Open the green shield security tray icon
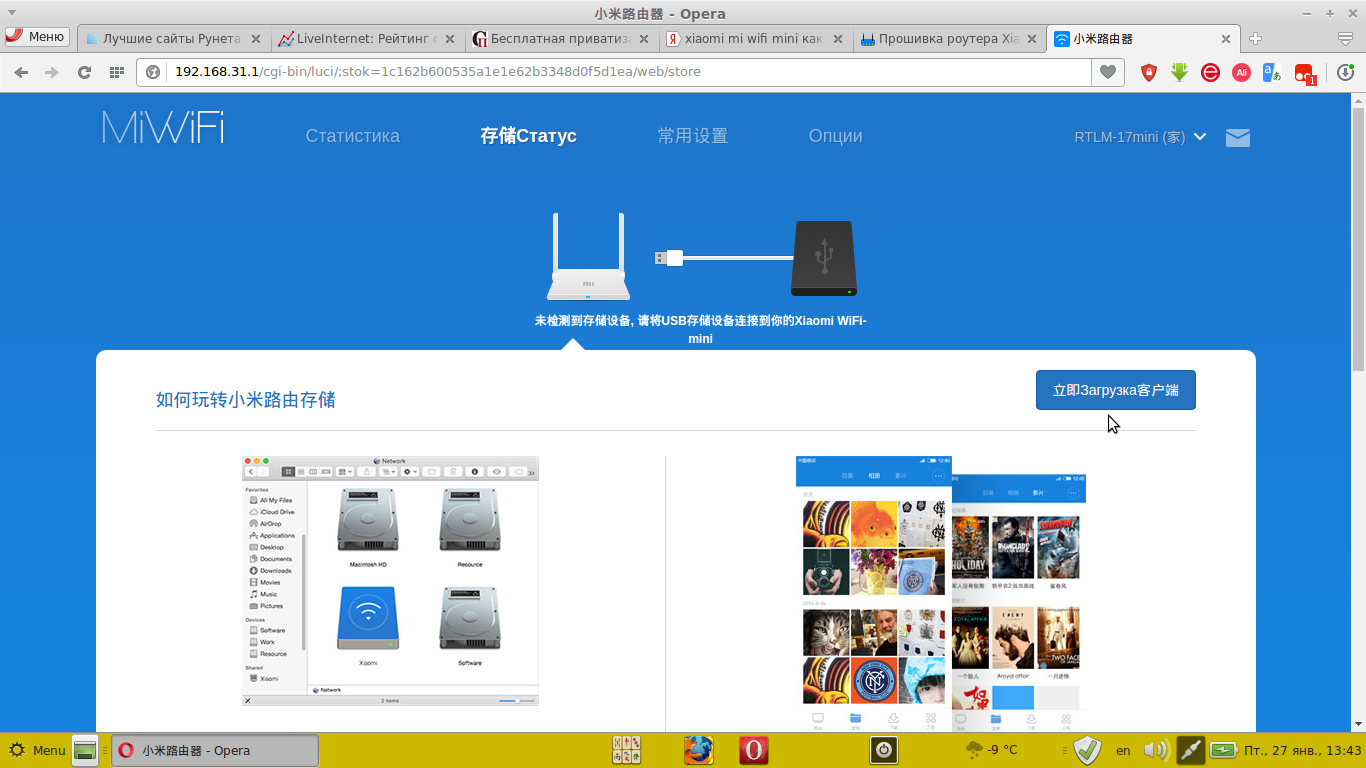 pyautogui.click(x=1087, y=750)
